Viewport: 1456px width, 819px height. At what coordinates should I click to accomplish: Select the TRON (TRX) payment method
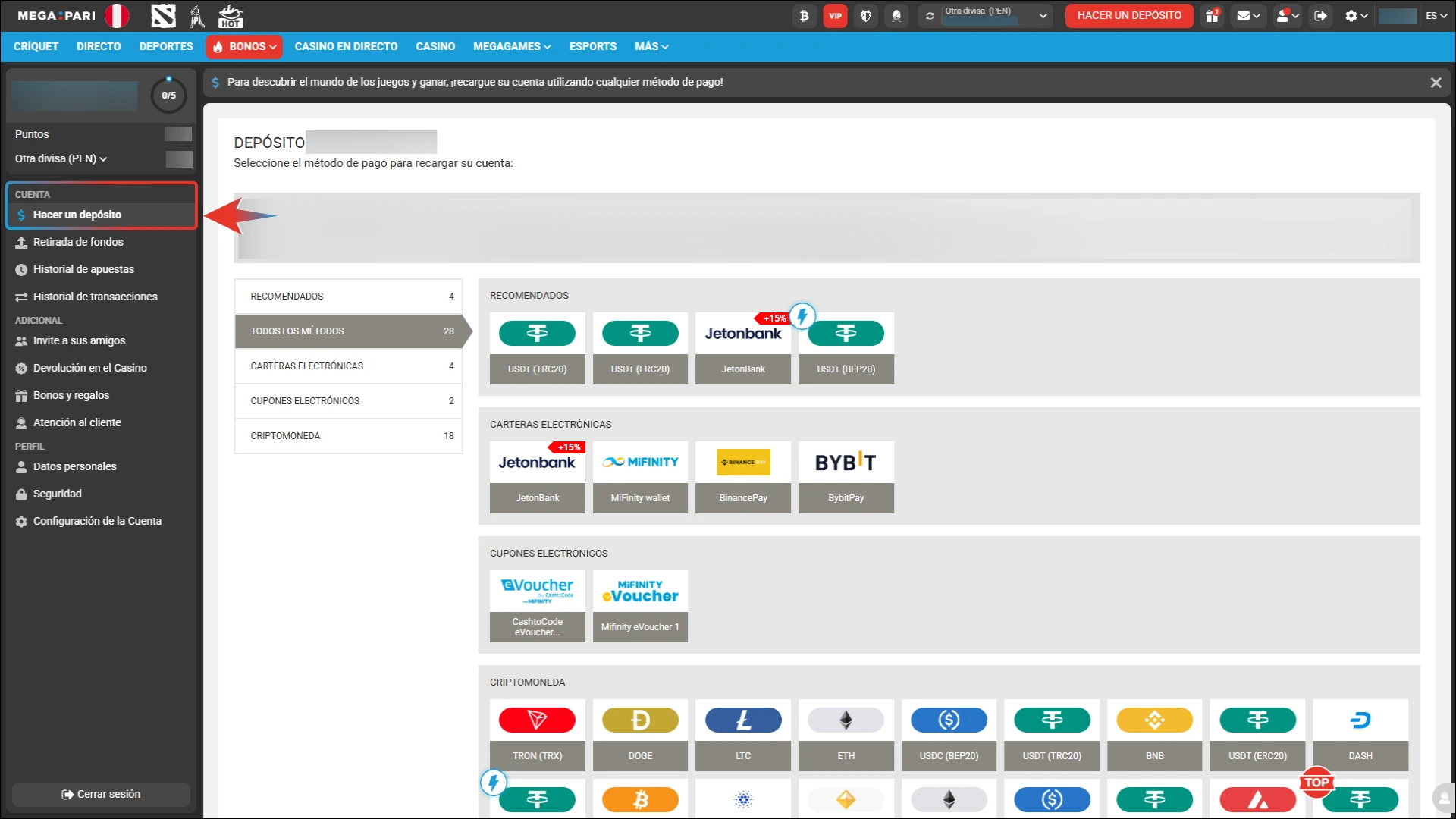(x=537, y=734)
